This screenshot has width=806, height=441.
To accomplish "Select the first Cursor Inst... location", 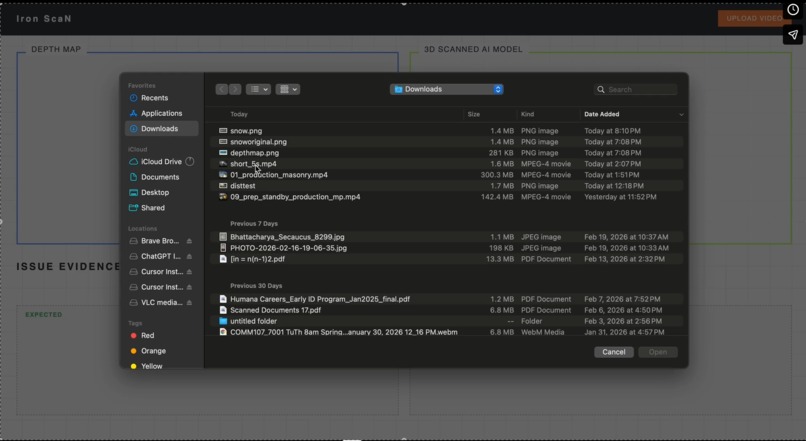I will [162, 271].
